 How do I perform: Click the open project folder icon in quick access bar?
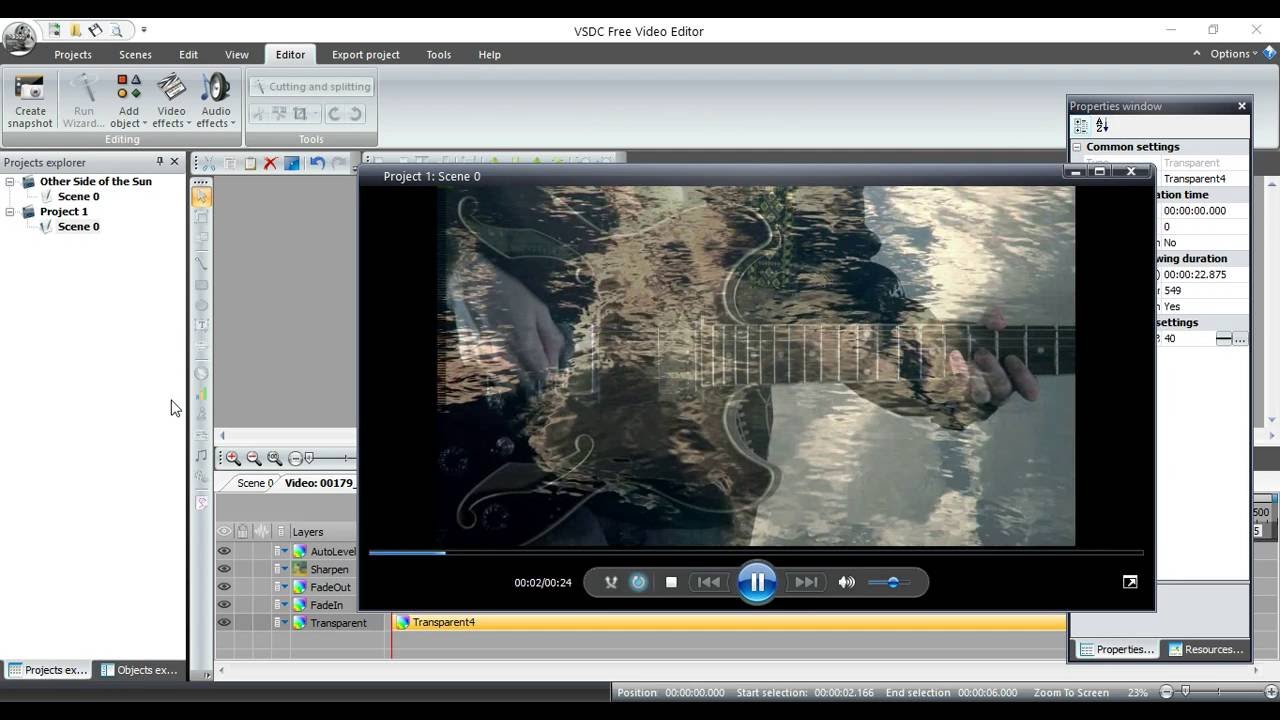point(75,31)
